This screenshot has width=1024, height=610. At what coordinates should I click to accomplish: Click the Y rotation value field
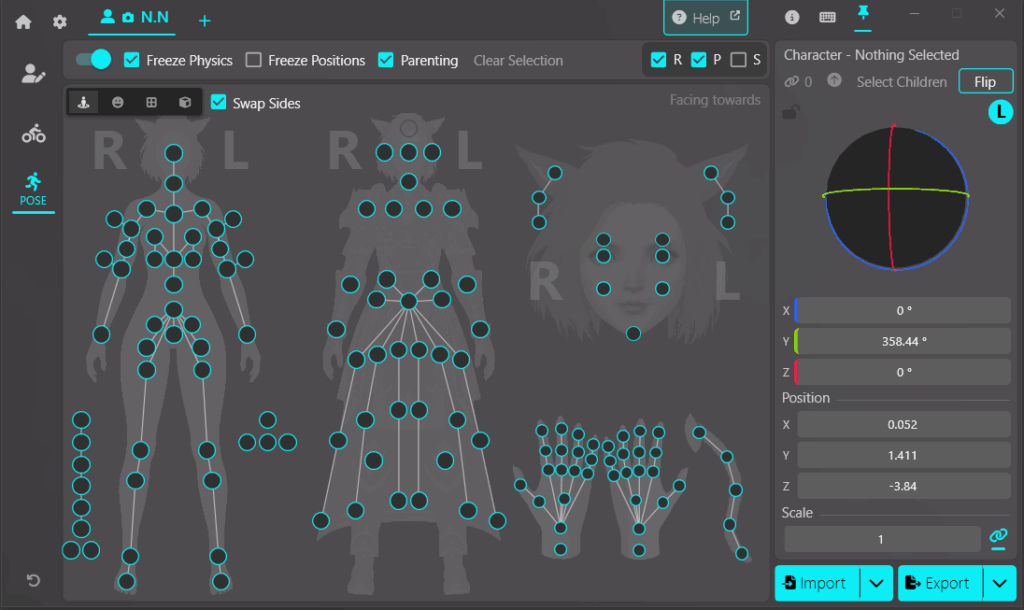coord(903,341)
